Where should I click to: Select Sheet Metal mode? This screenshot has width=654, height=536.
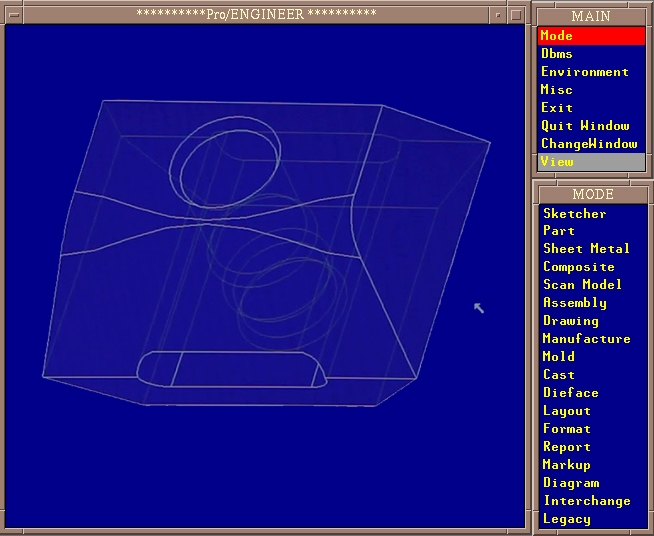593,249
